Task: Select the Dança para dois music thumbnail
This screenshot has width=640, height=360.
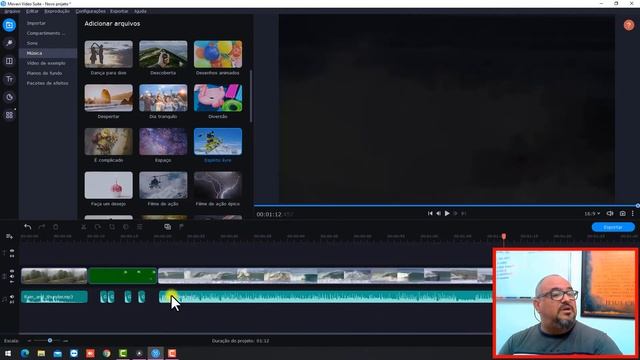Action: [109, 54]
